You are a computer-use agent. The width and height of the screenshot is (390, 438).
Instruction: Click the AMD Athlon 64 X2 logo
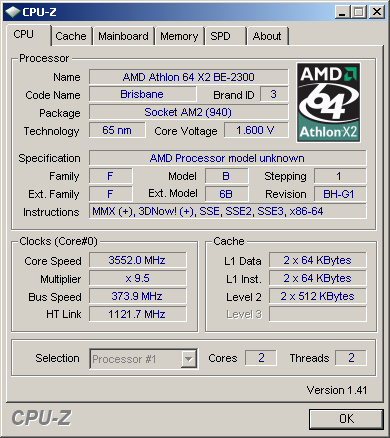(x=328, y=102)
